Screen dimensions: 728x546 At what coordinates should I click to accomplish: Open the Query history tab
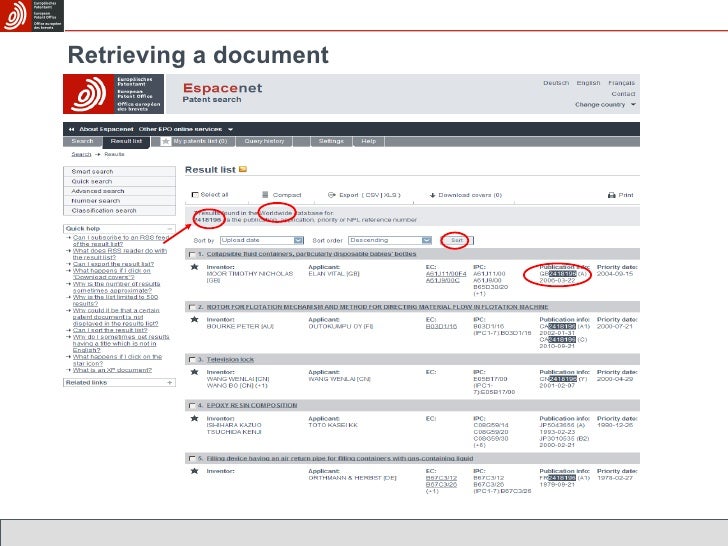click(x=264, y=141)
